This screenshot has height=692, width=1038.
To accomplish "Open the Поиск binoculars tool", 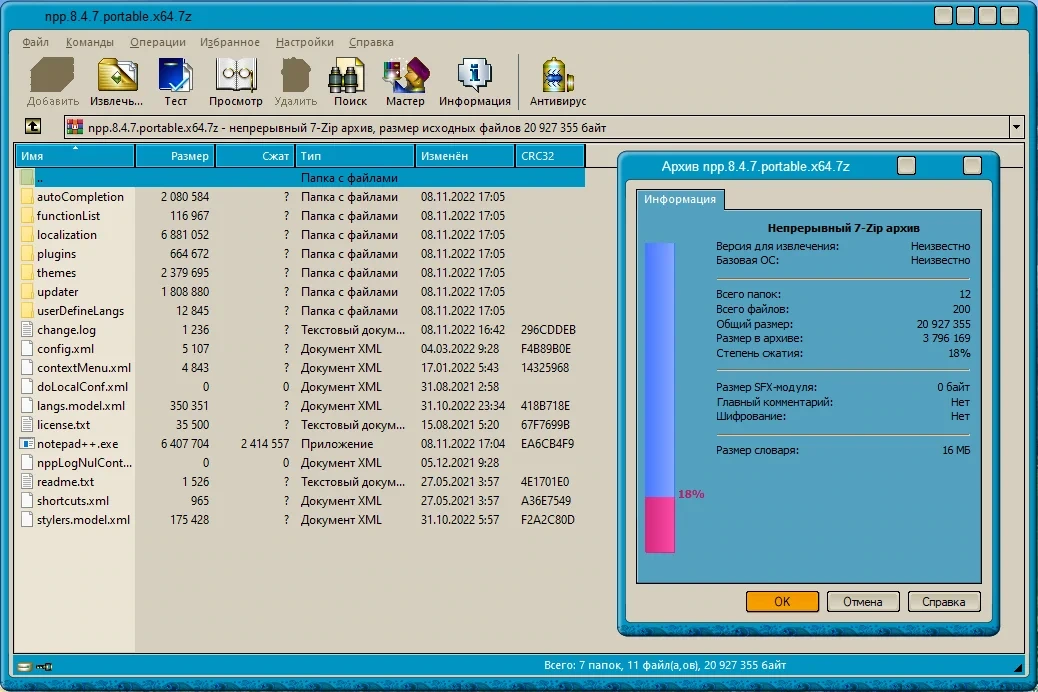I will tap(347, 74).
